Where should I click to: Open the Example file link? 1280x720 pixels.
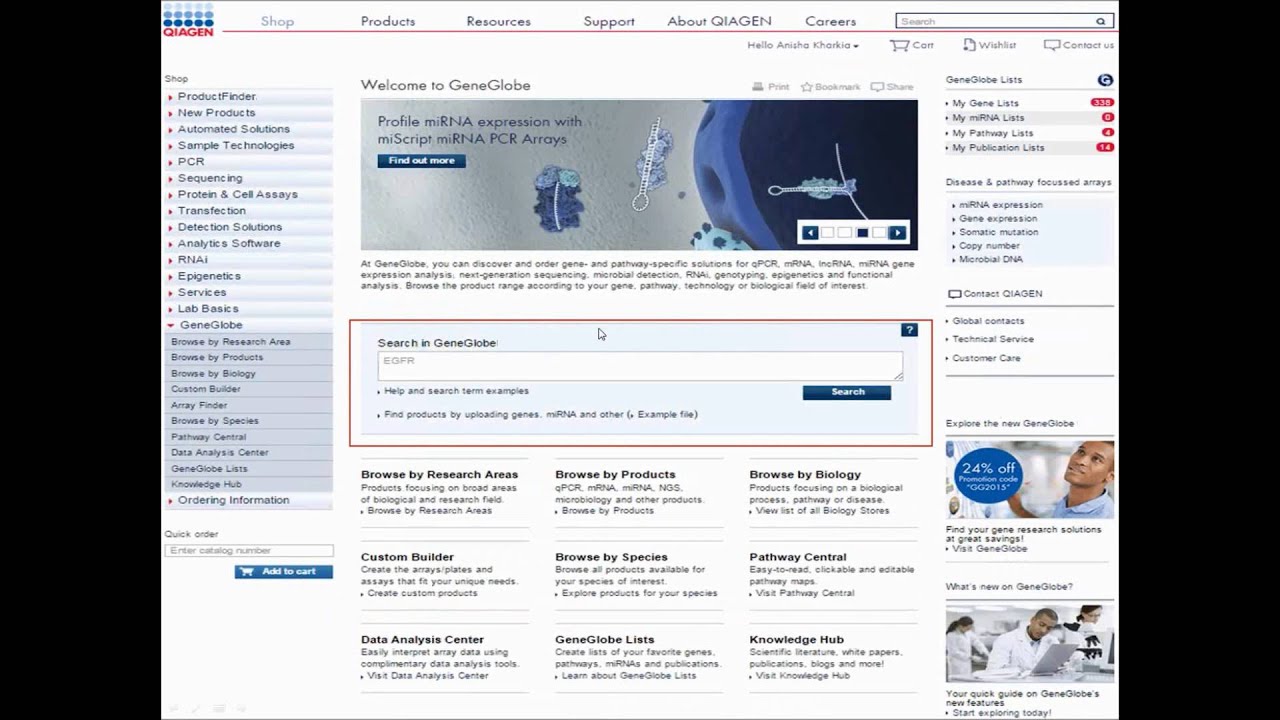[667, 414]
